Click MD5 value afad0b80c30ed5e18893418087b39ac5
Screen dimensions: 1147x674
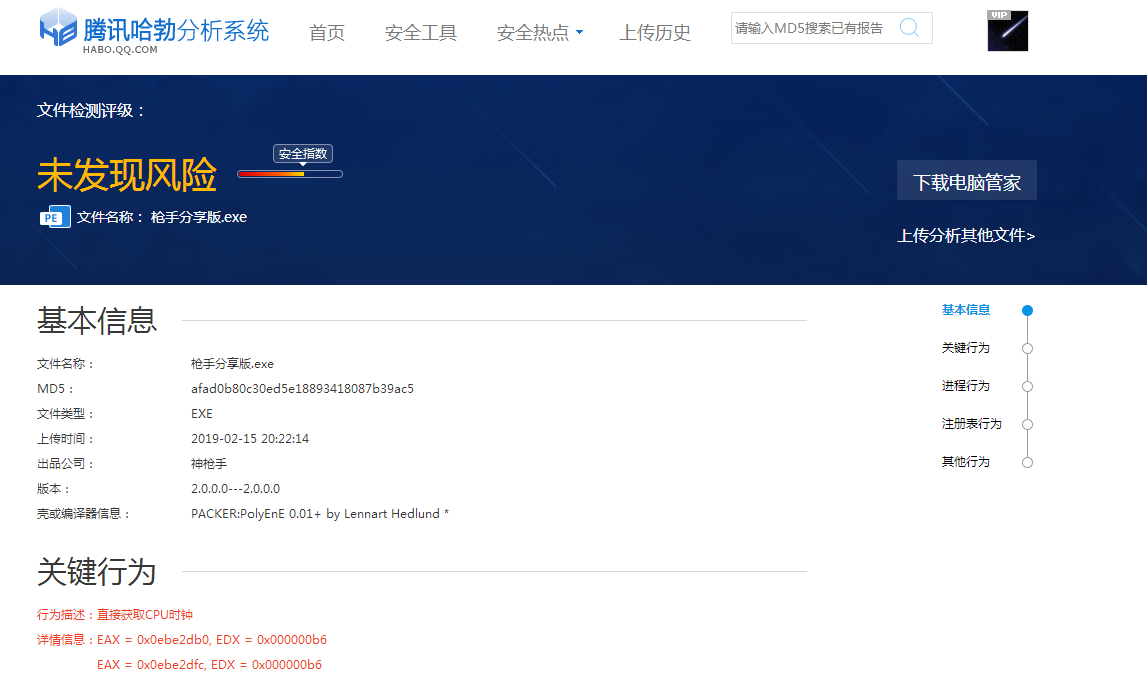click(302, 389)
